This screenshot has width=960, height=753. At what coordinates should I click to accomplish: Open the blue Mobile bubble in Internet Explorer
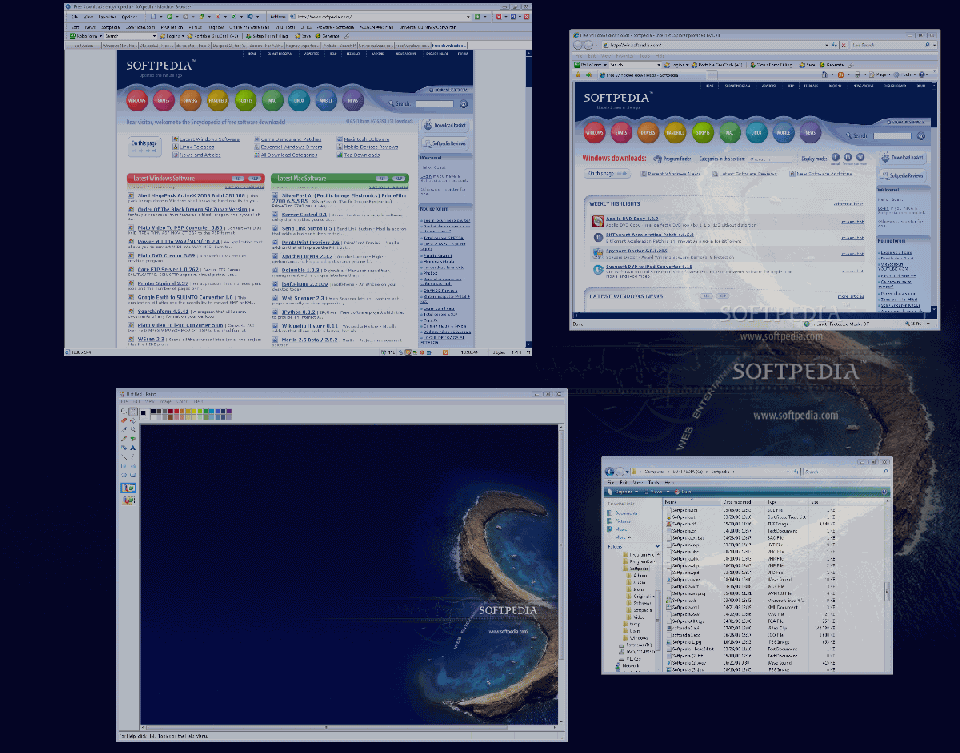(783, 132)
